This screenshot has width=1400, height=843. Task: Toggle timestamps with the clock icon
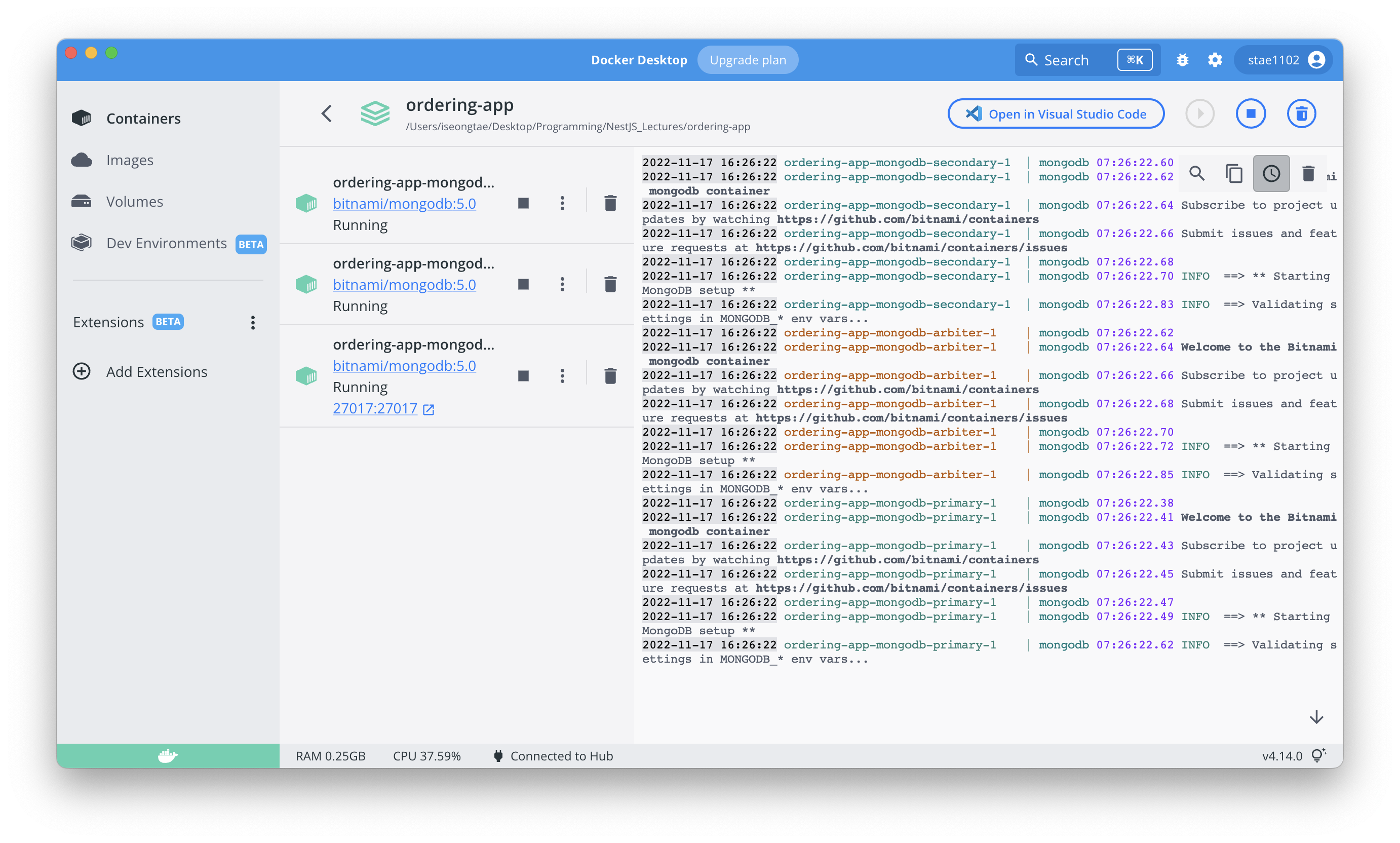pos(1271,173)
